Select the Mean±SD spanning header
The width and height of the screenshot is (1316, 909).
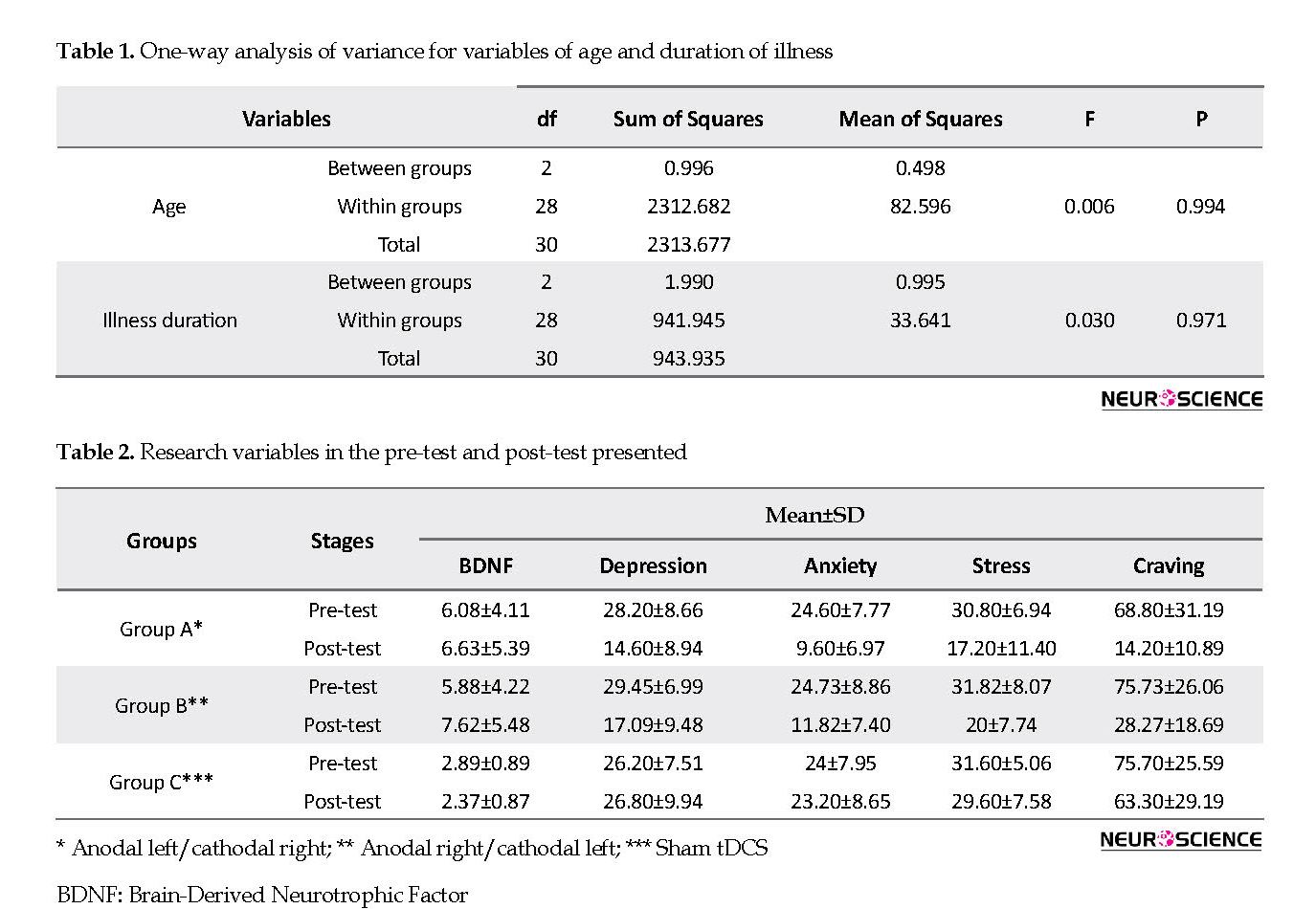[x=814, y=516]
